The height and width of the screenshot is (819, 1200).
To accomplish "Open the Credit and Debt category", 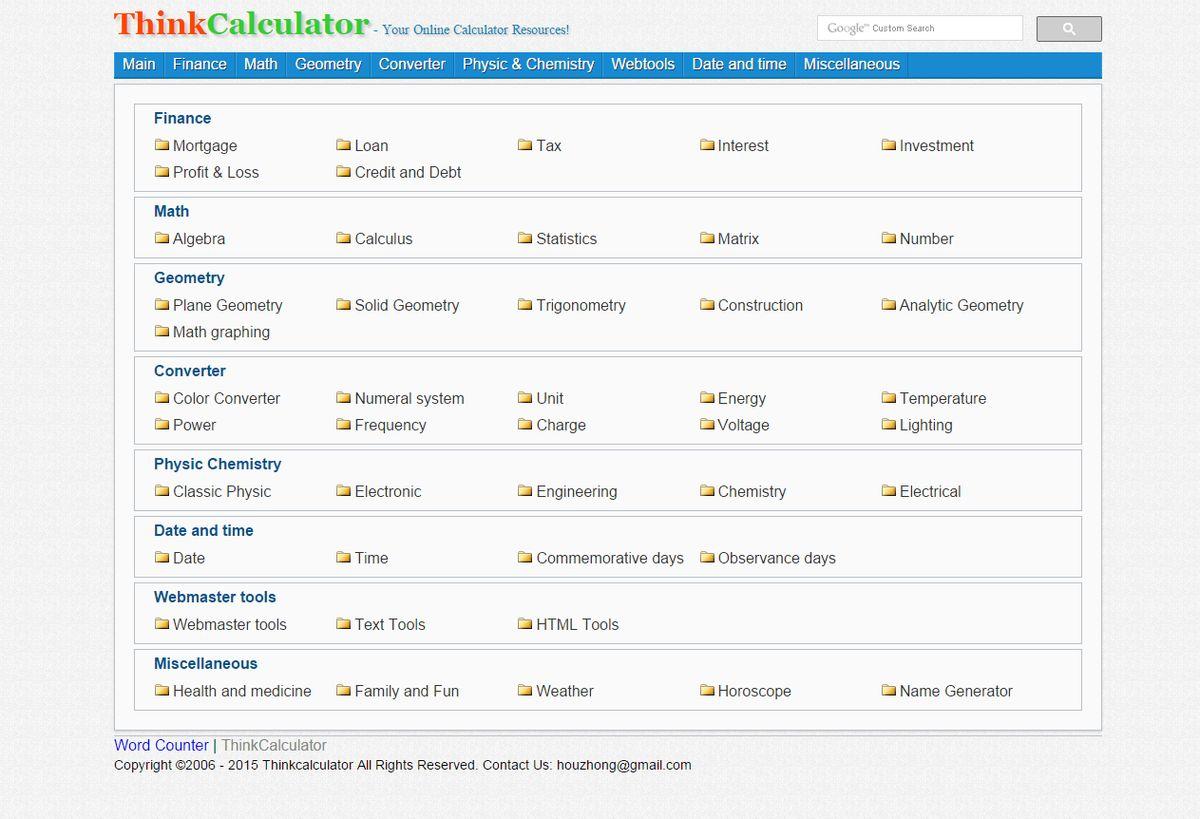I will (x=408, y=172).
